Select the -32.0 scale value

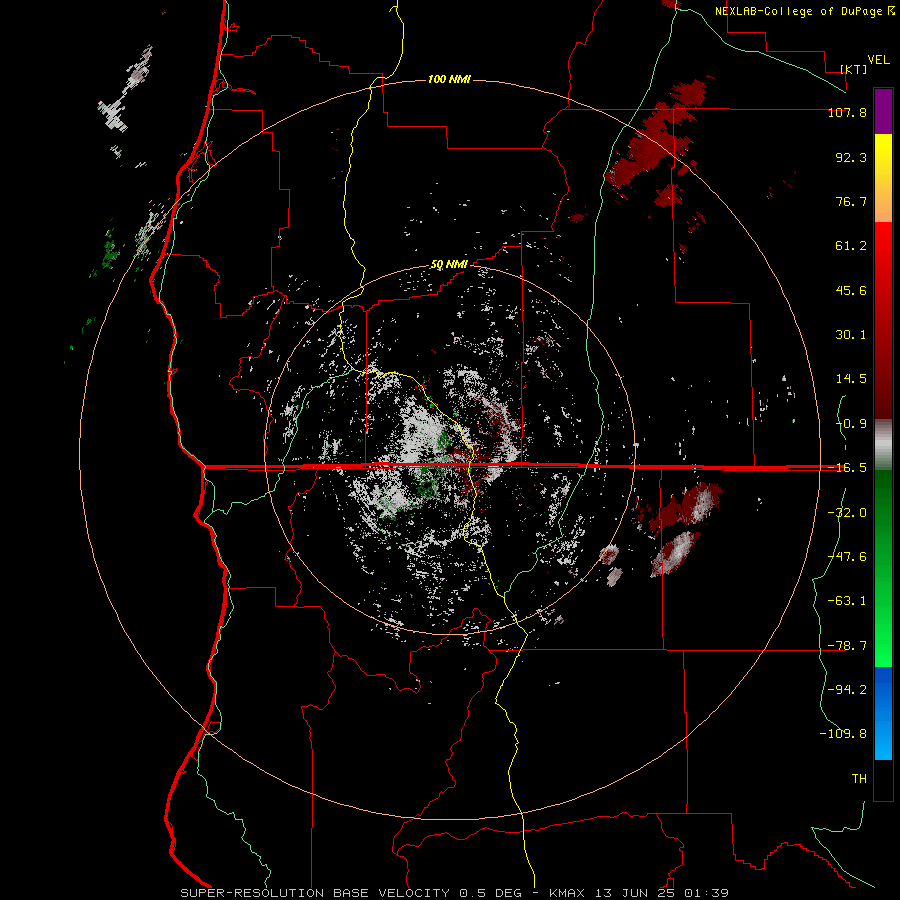point(847,513)
